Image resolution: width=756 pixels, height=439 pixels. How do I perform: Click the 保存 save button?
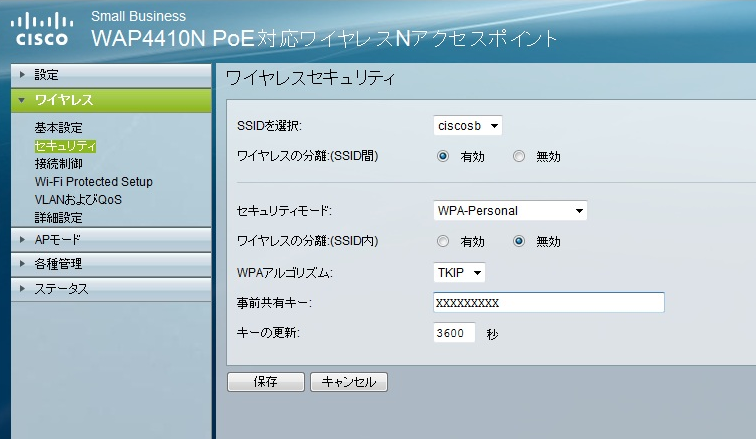(266, 382)
